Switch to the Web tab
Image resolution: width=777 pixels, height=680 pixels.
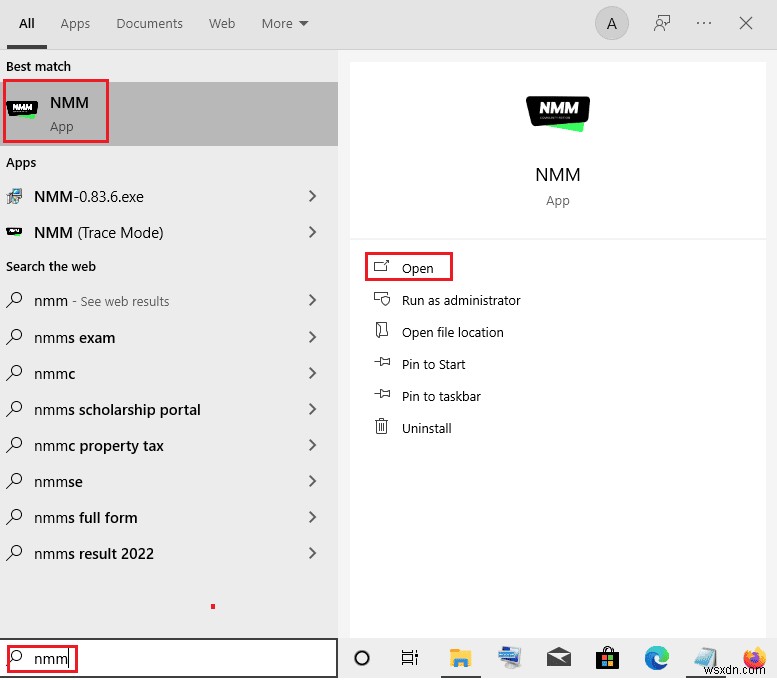point(222,23)
